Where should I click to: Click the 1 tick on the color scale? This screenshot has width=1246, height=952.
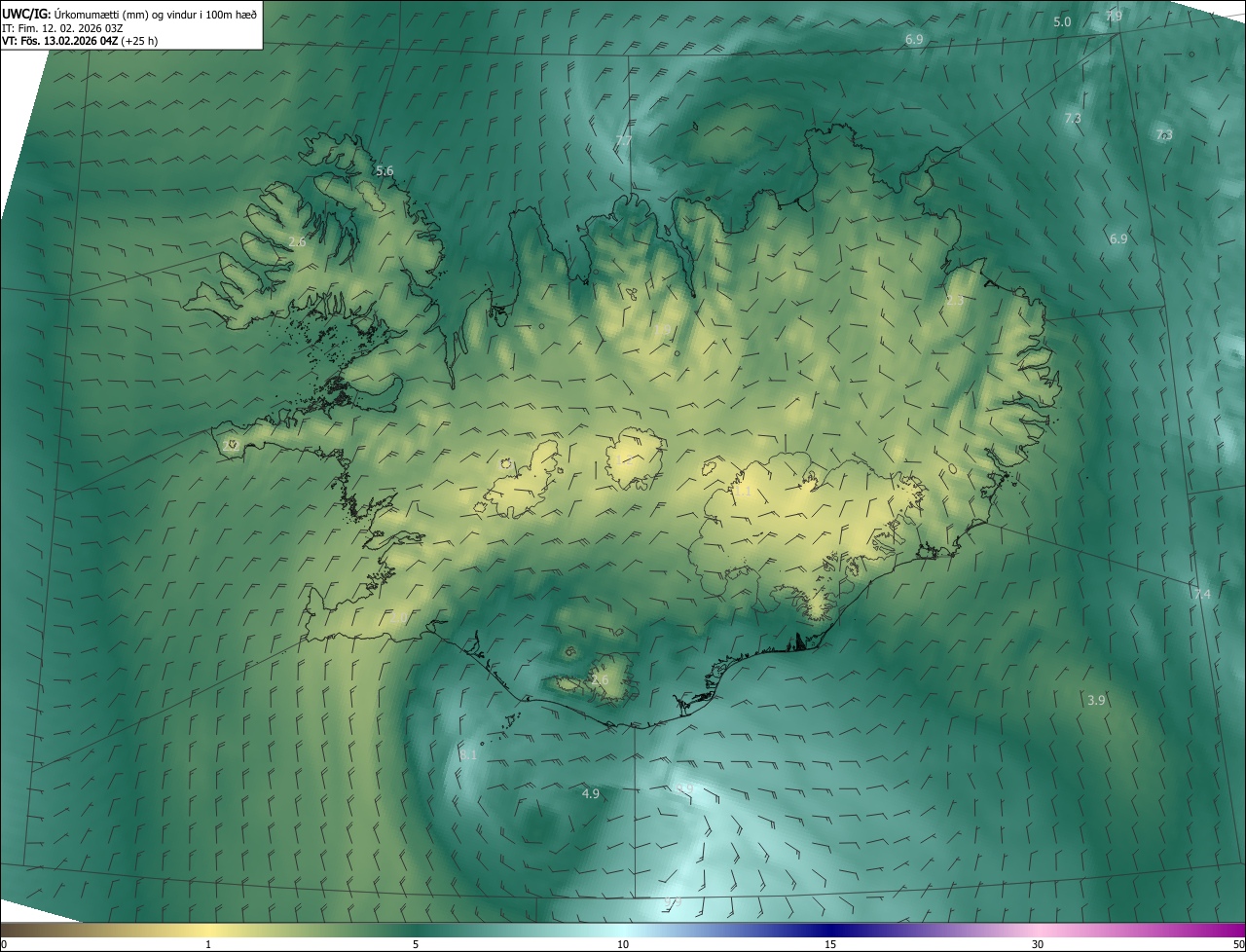tap(208, 944)
